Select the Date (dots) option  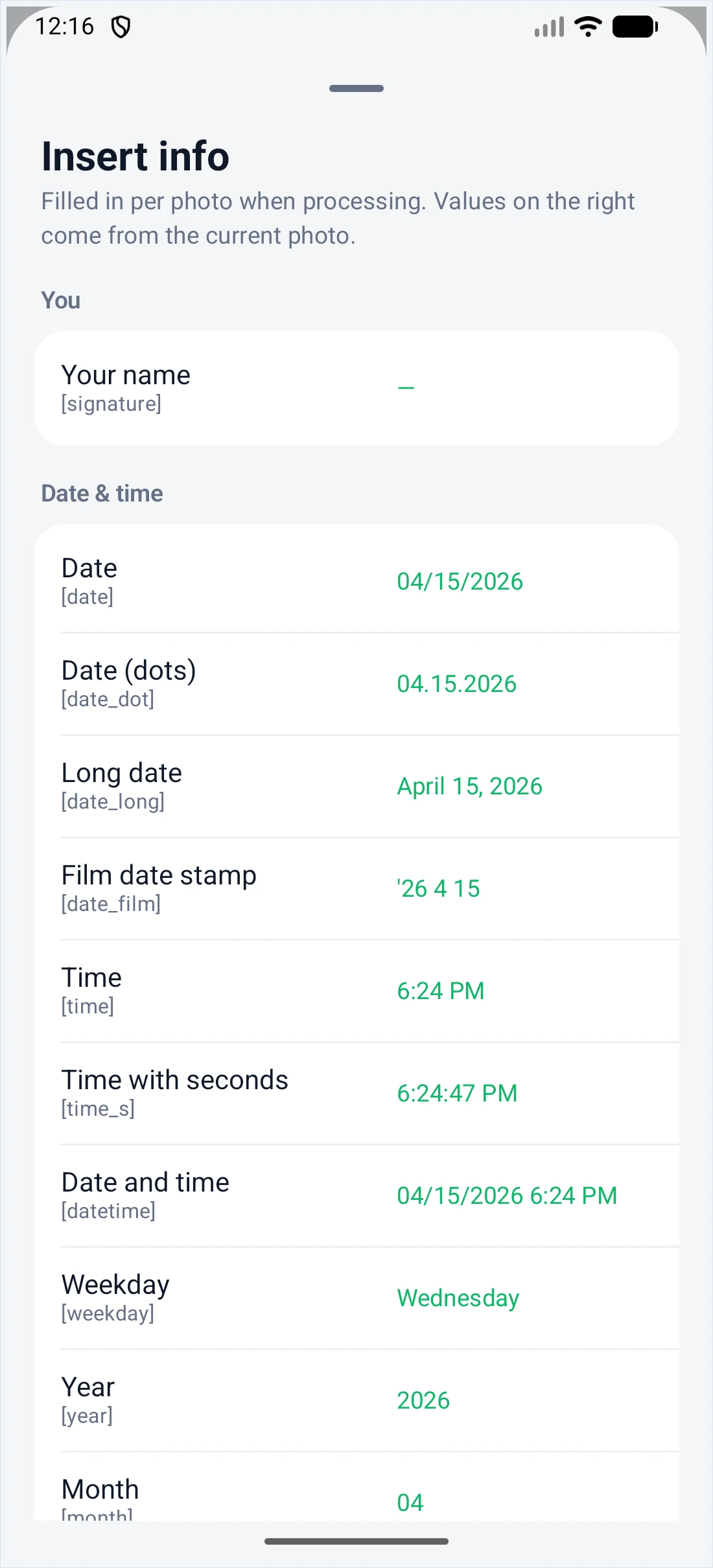coord(356,684)
